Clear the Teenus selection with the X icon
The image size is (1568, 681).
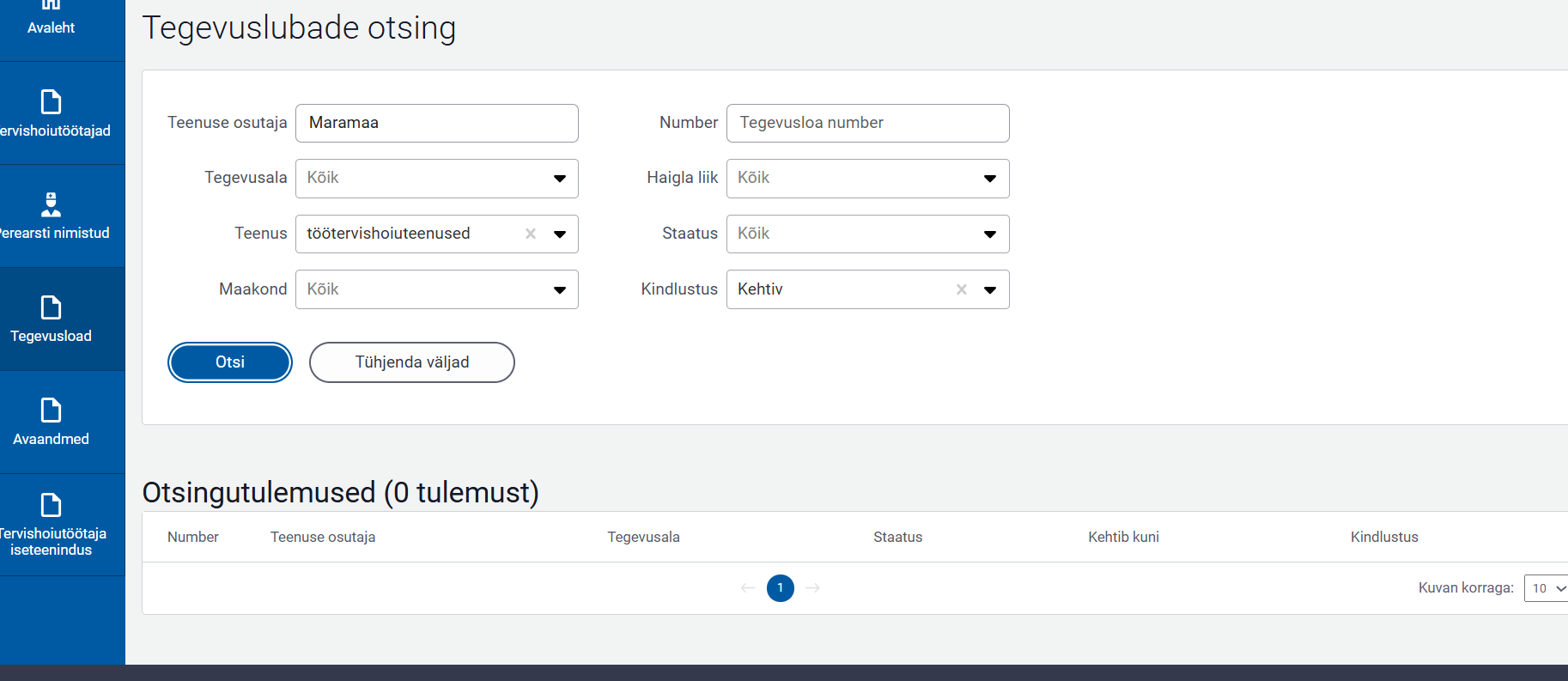(x=531, y=234)
